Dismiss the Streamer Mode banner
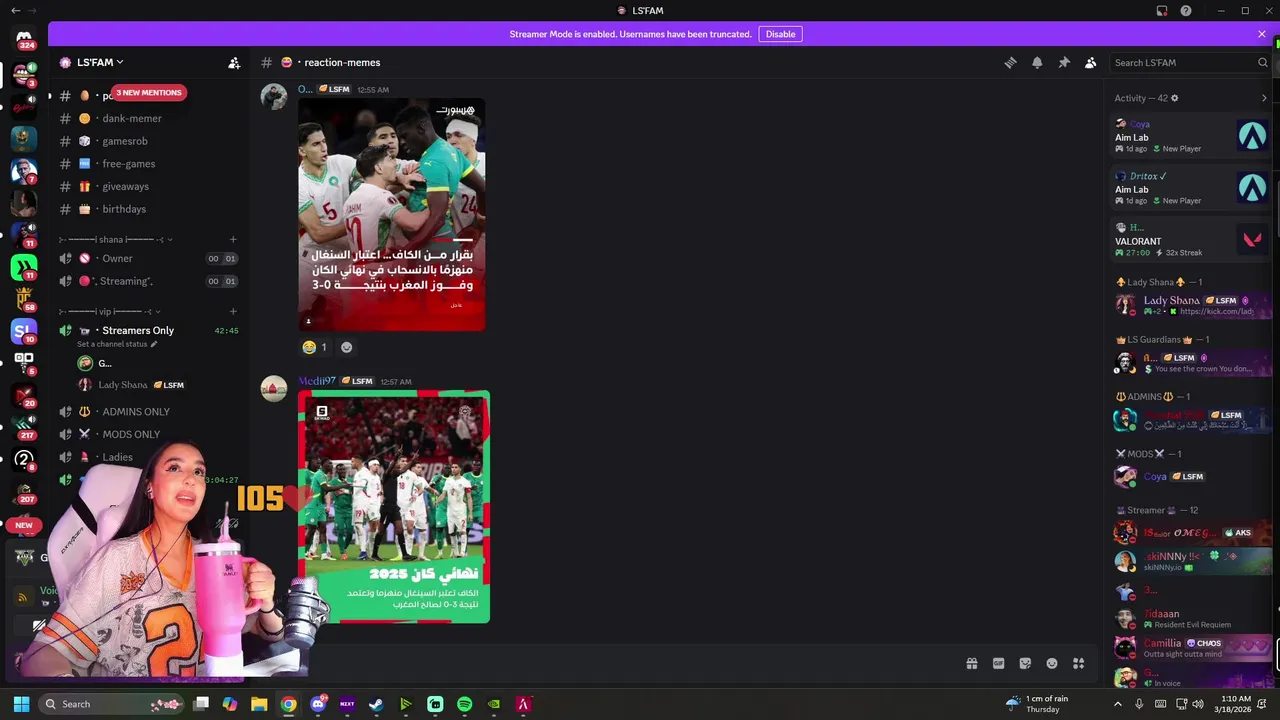 coord(1262,34)
